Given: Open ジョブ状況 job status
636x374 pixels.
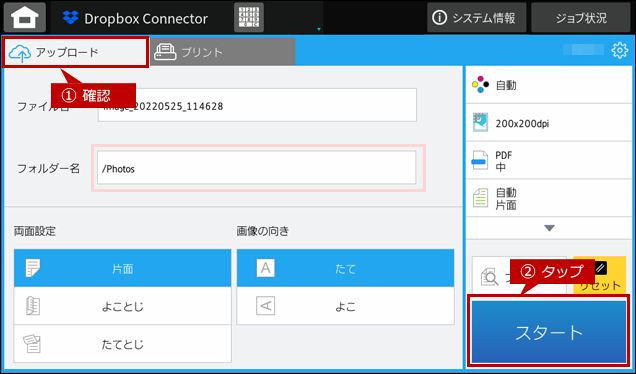Looking at the screenshot, I should (581, 17).
